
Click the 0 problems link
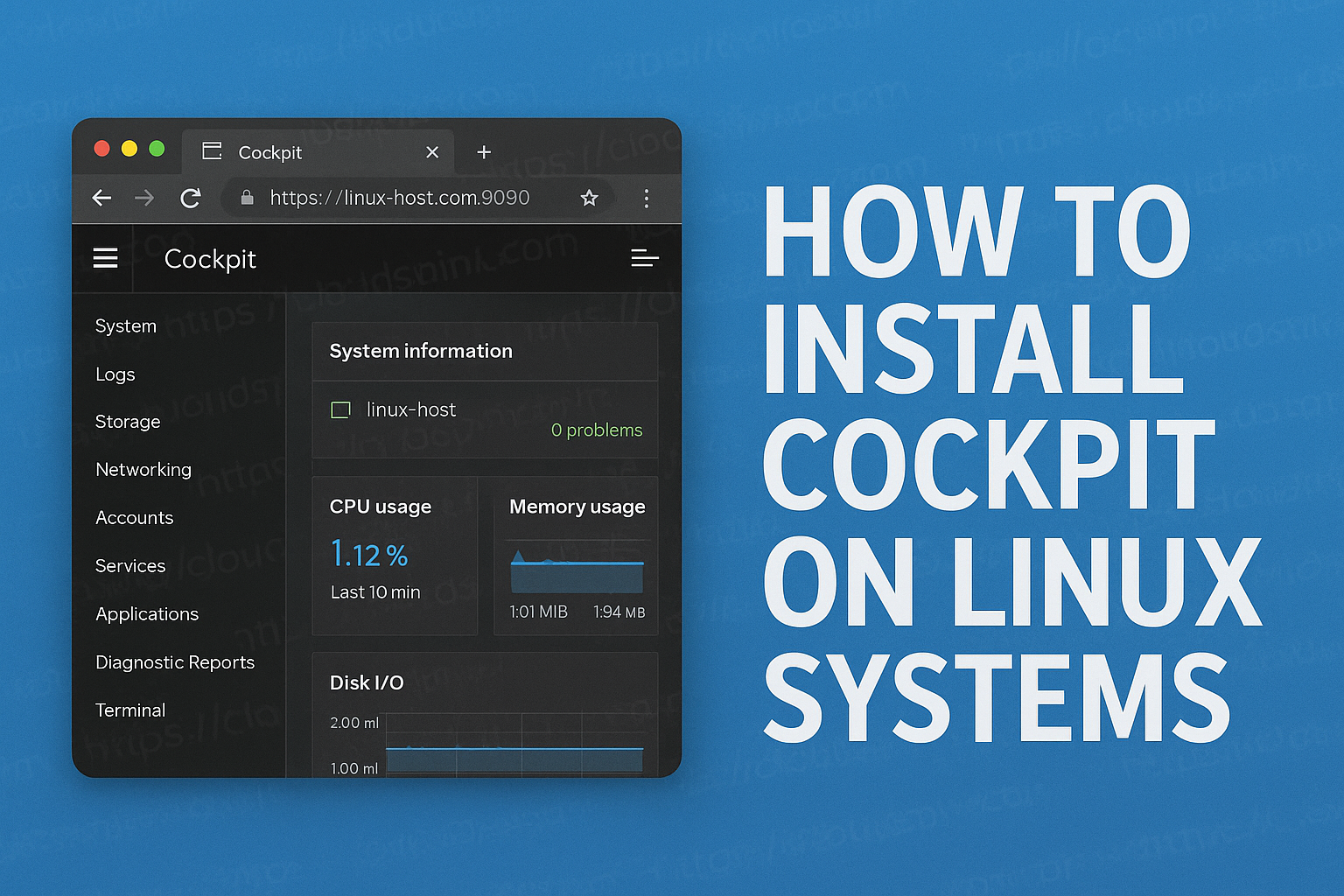tap(597, 430)
